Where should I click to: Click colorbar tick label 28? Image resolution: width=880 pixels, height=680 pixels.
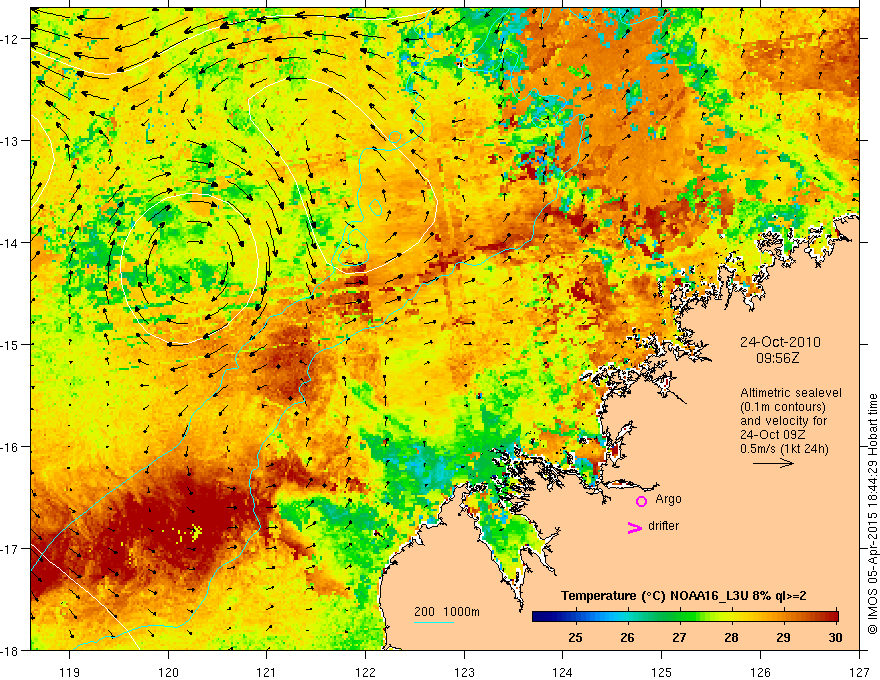coord(731,637)
